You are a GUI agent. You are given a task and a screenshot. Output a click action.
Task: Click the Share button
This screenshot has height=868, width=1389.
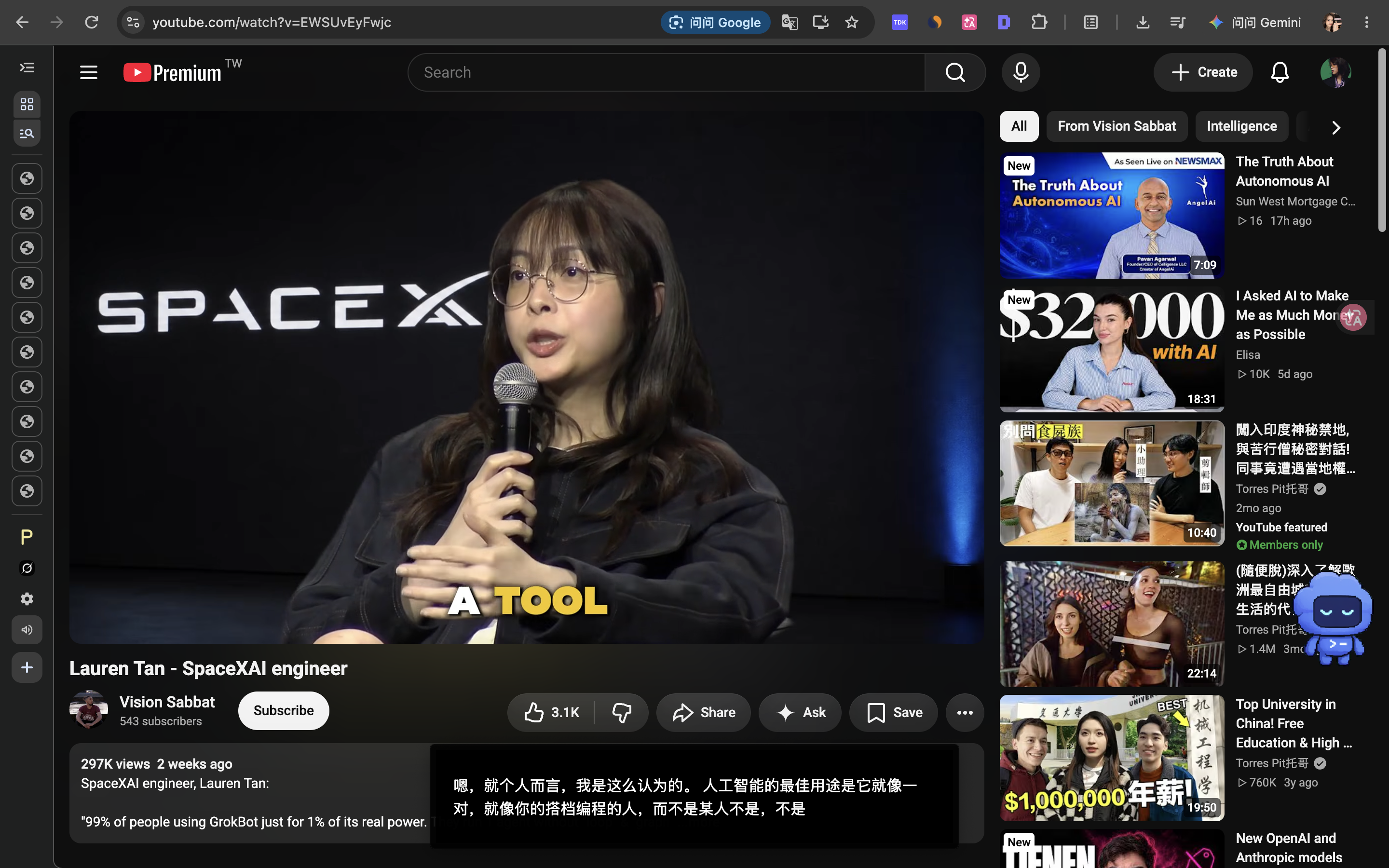click(x=703, y=712)
